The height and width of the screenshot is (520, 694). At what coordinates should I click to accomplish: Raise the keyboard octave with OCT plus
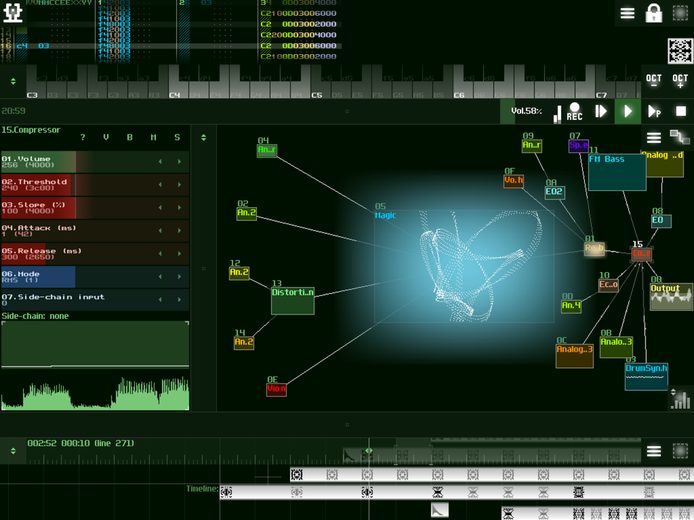tap(680, 81)
